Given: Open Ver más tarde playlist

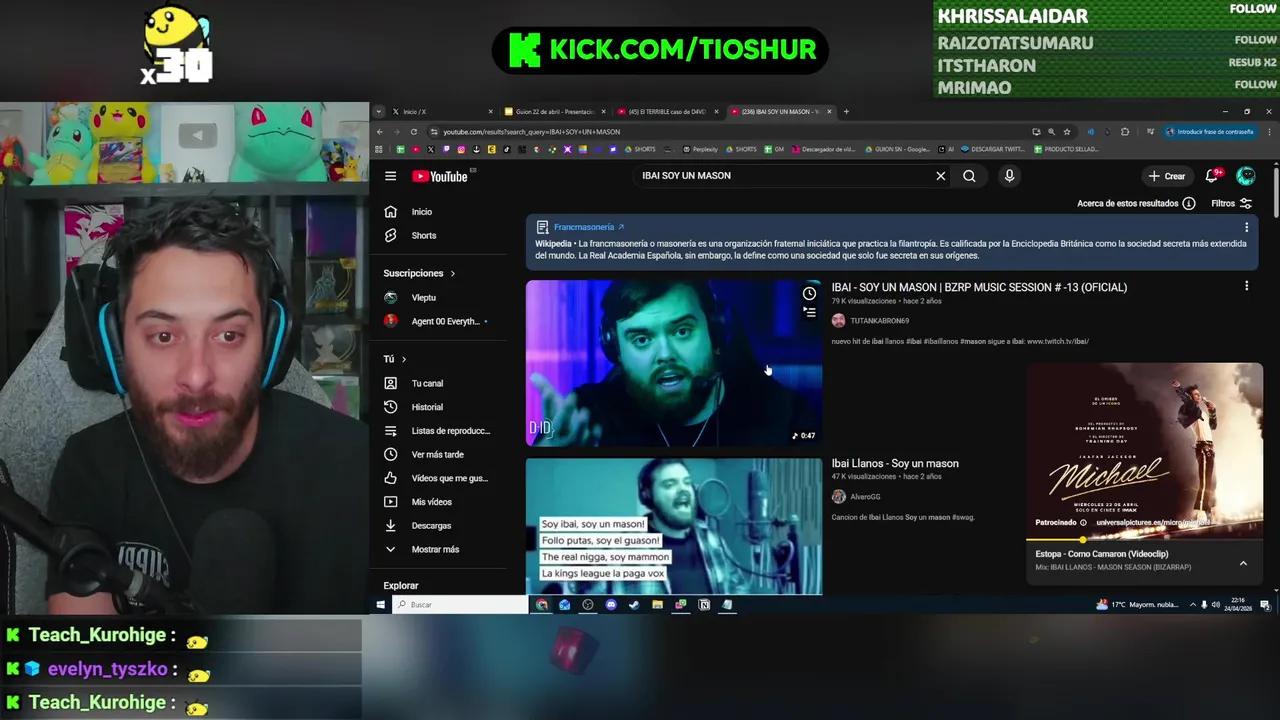Looking at the screenshot, I should [x=436, y=454].
